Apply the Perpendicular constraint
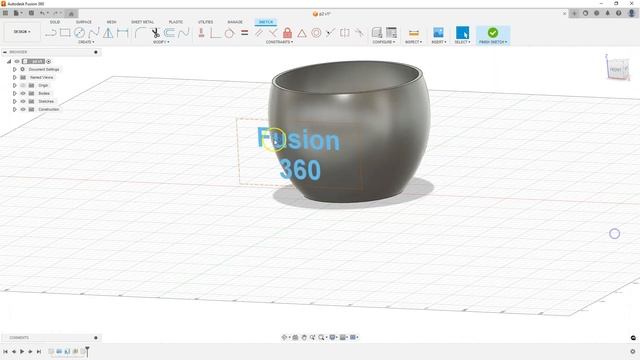640x360 pixels. click(273, 33)
